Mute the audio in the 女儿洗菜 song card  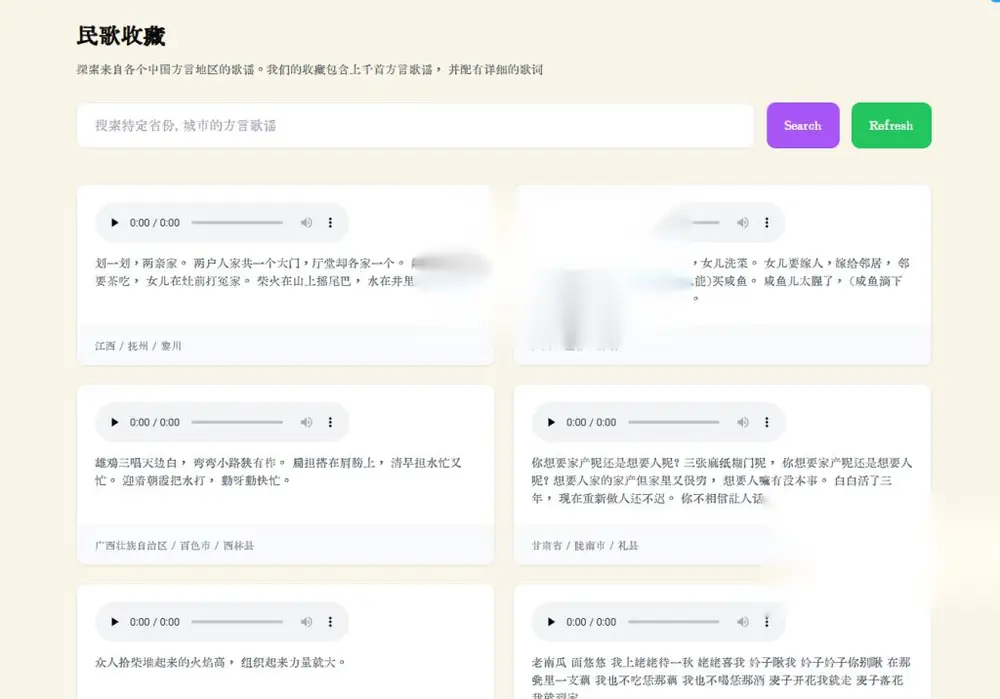[x=743, y=223]
